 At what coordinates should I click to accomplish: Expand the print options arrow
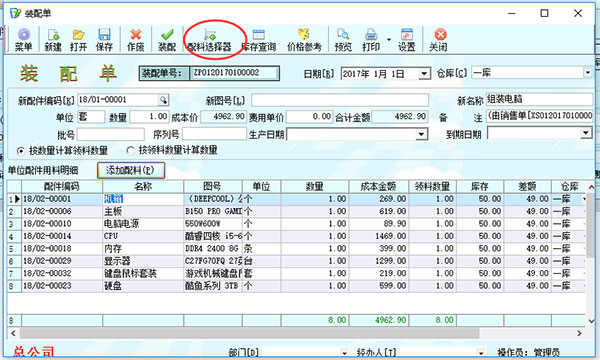(389, 39)
